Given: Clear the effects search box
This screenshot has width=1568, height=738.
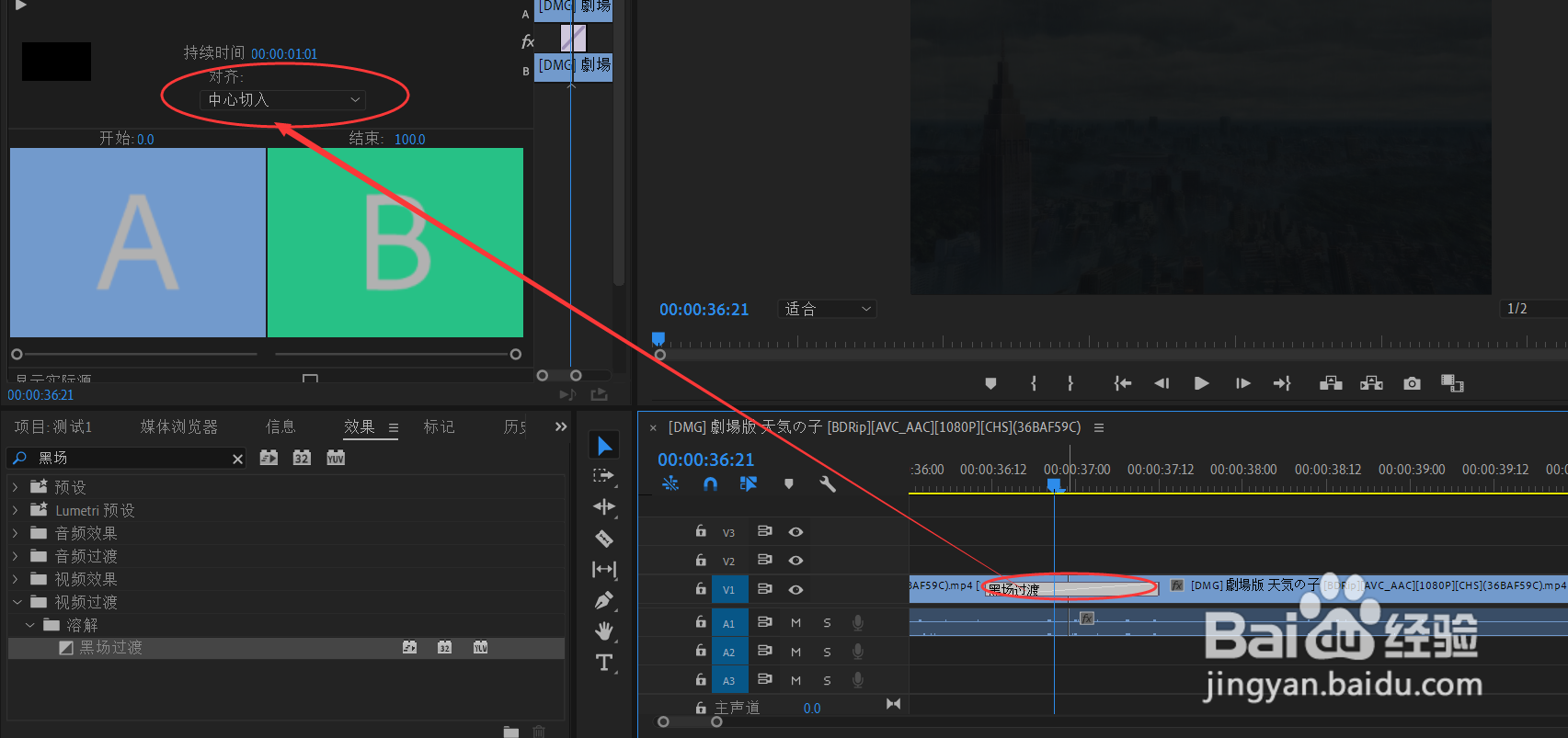Looking at the screenshot, I should click(x=237, y=459).
